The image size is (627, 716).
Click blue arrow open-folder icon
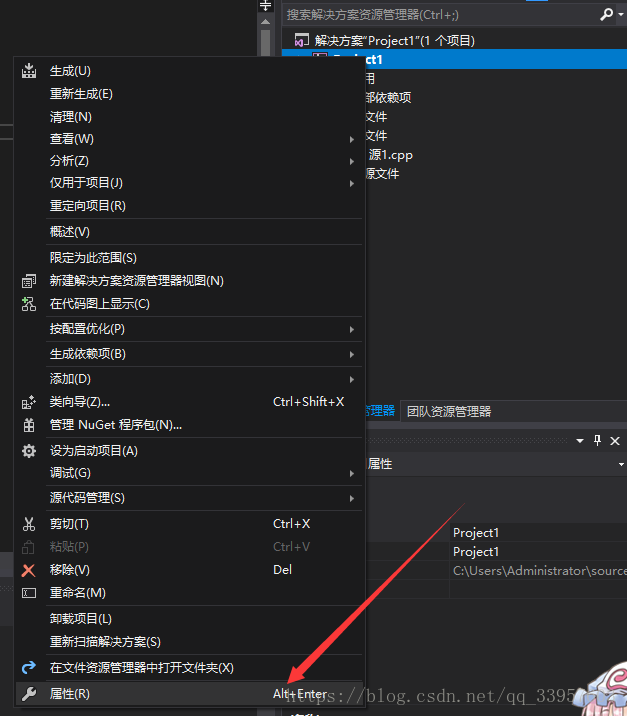[x=29, y=668]
